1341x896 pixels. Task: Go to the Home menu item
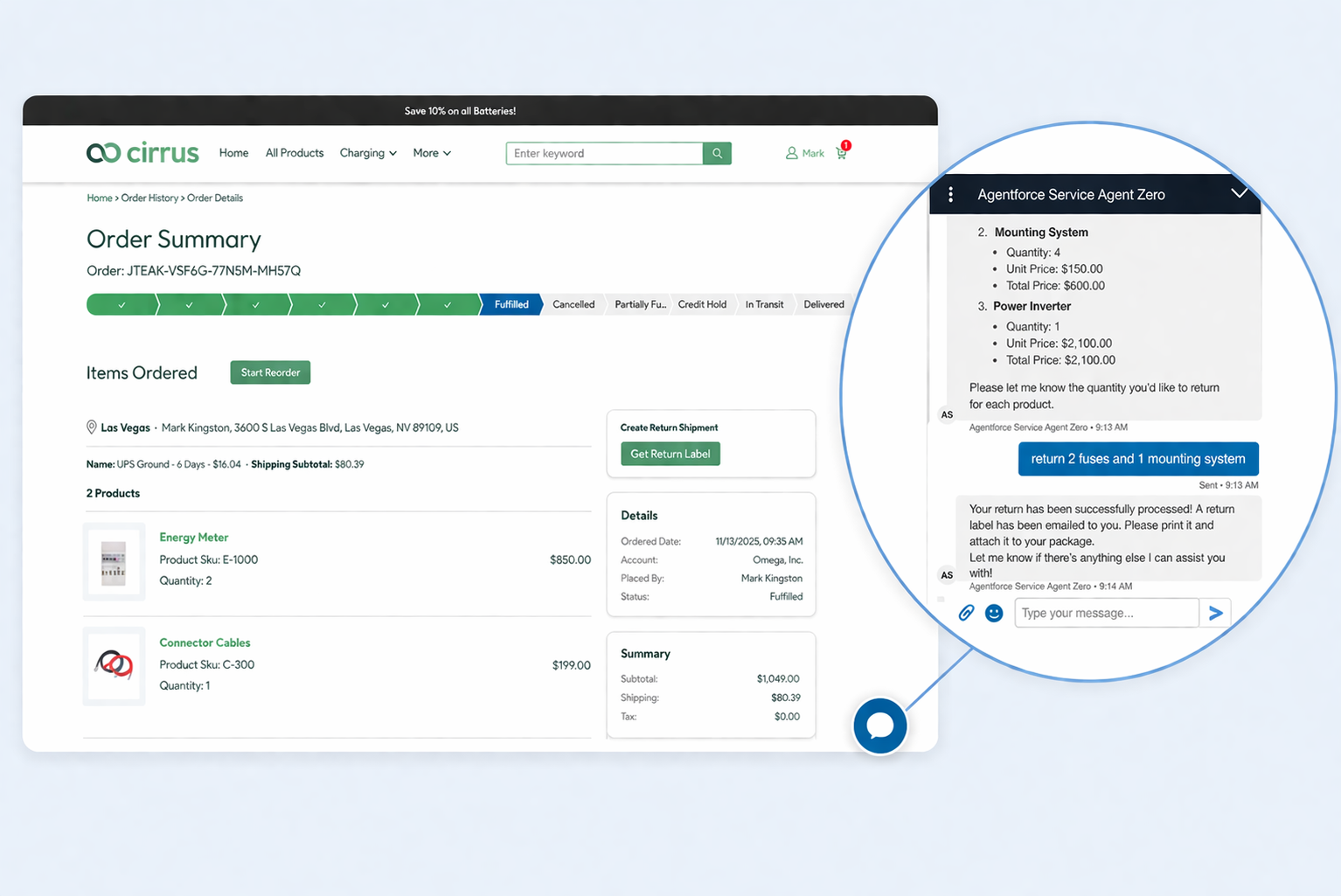233,153
